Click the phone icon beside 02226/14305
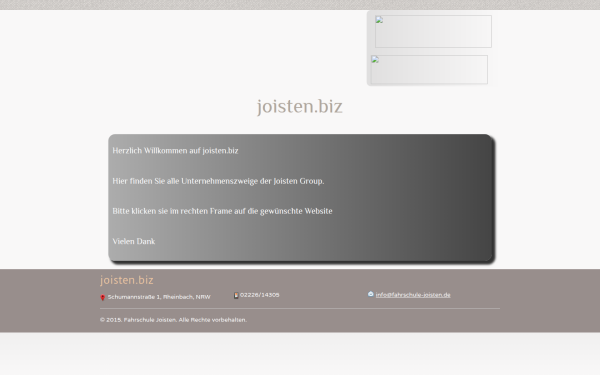Image resolution: width=600 pixels, height=375 pixels. (236, 295)
